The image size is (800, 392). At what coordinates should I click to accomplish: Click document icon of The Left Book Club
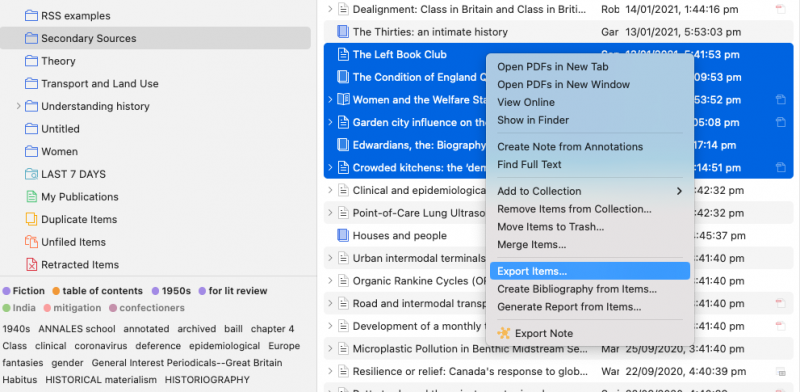tap(343, 55)
